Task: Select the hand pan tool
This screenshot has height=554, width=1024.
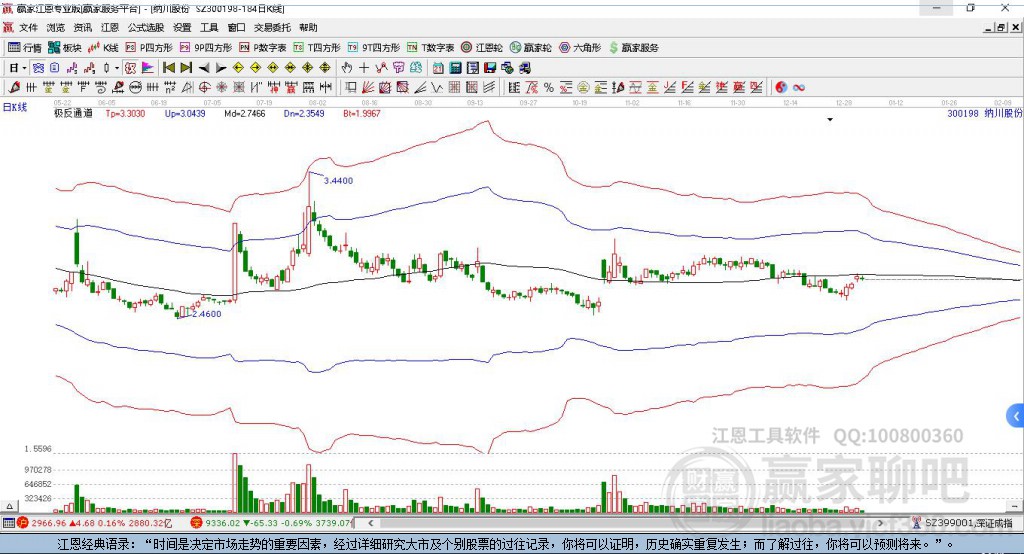Action: (347, 68)
